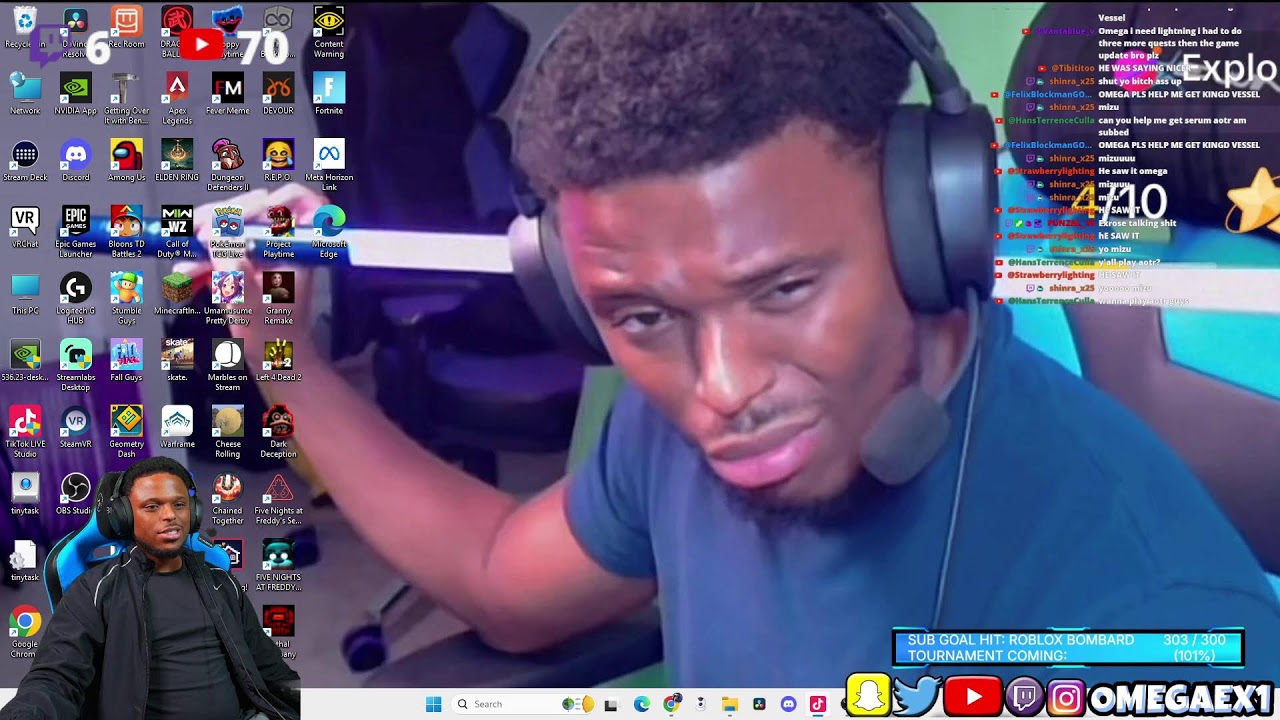Open the Stumble Guys shortcut

(x=126, y=299)
